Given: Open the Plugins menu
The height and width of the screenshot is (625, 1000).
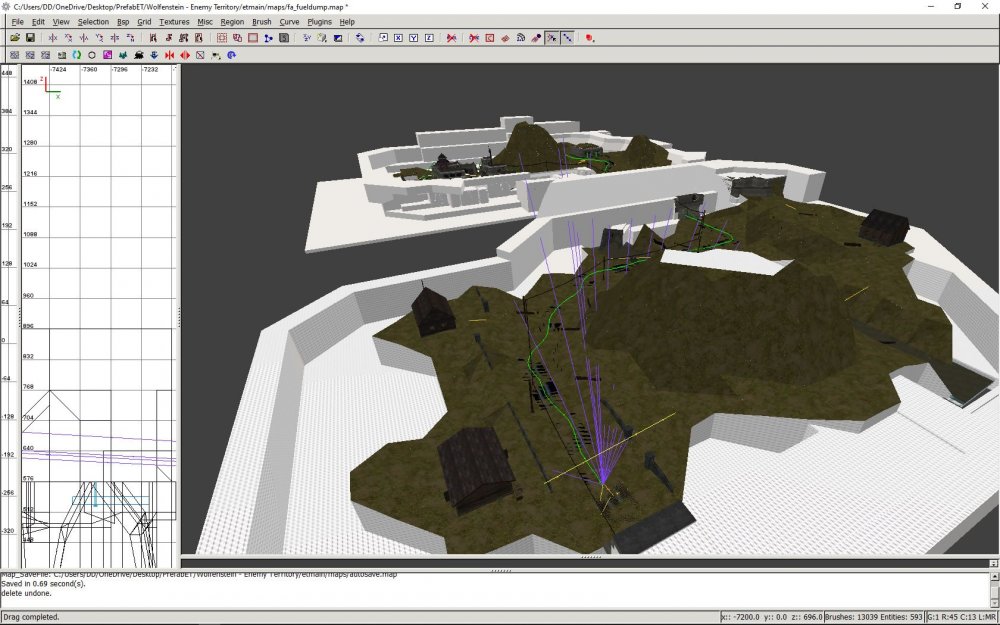Looking at the screenshot, I should point(320,22).
